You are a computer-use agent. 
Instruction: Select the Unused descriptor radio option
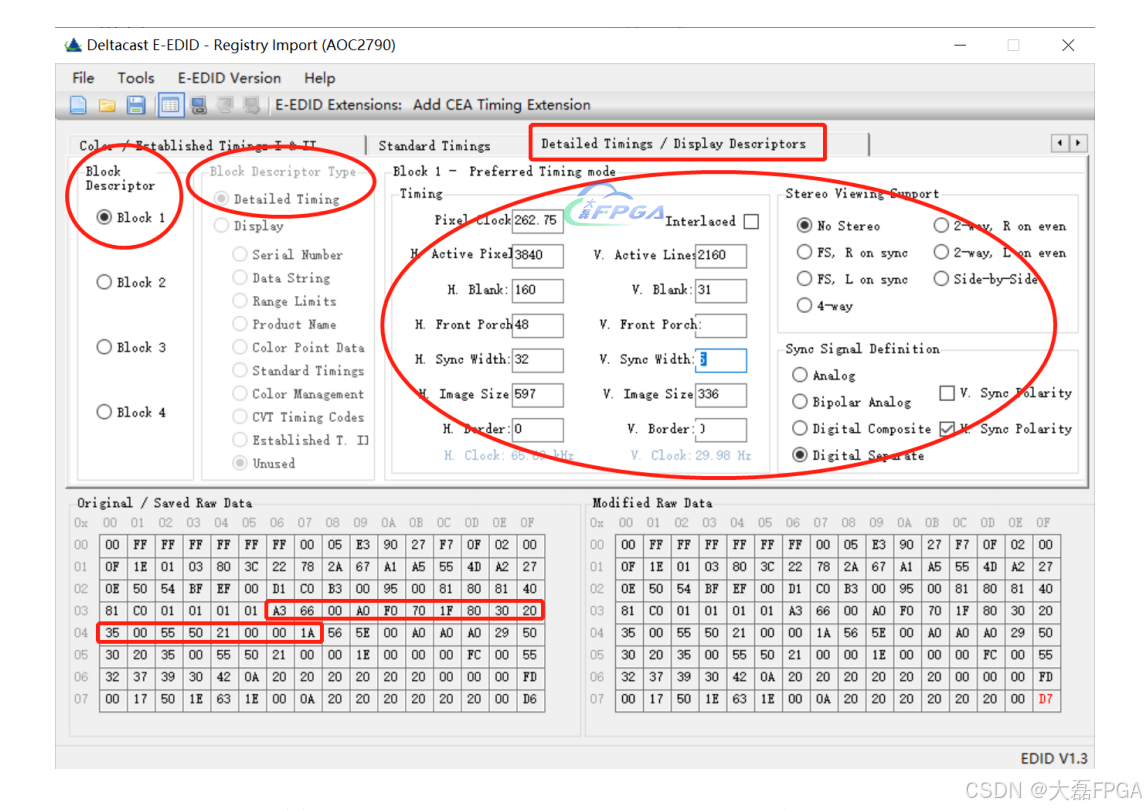click(x=240, y=463)
